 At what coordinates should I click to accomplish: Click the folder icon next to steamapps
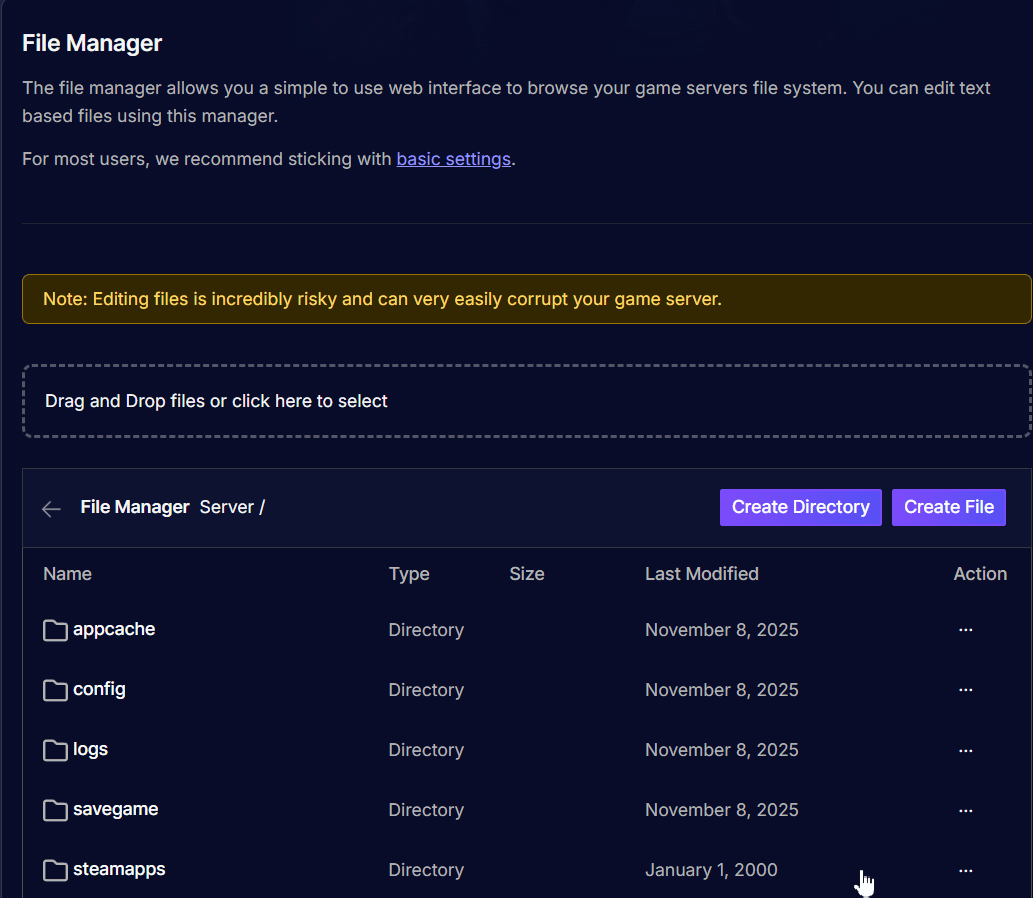55,869
